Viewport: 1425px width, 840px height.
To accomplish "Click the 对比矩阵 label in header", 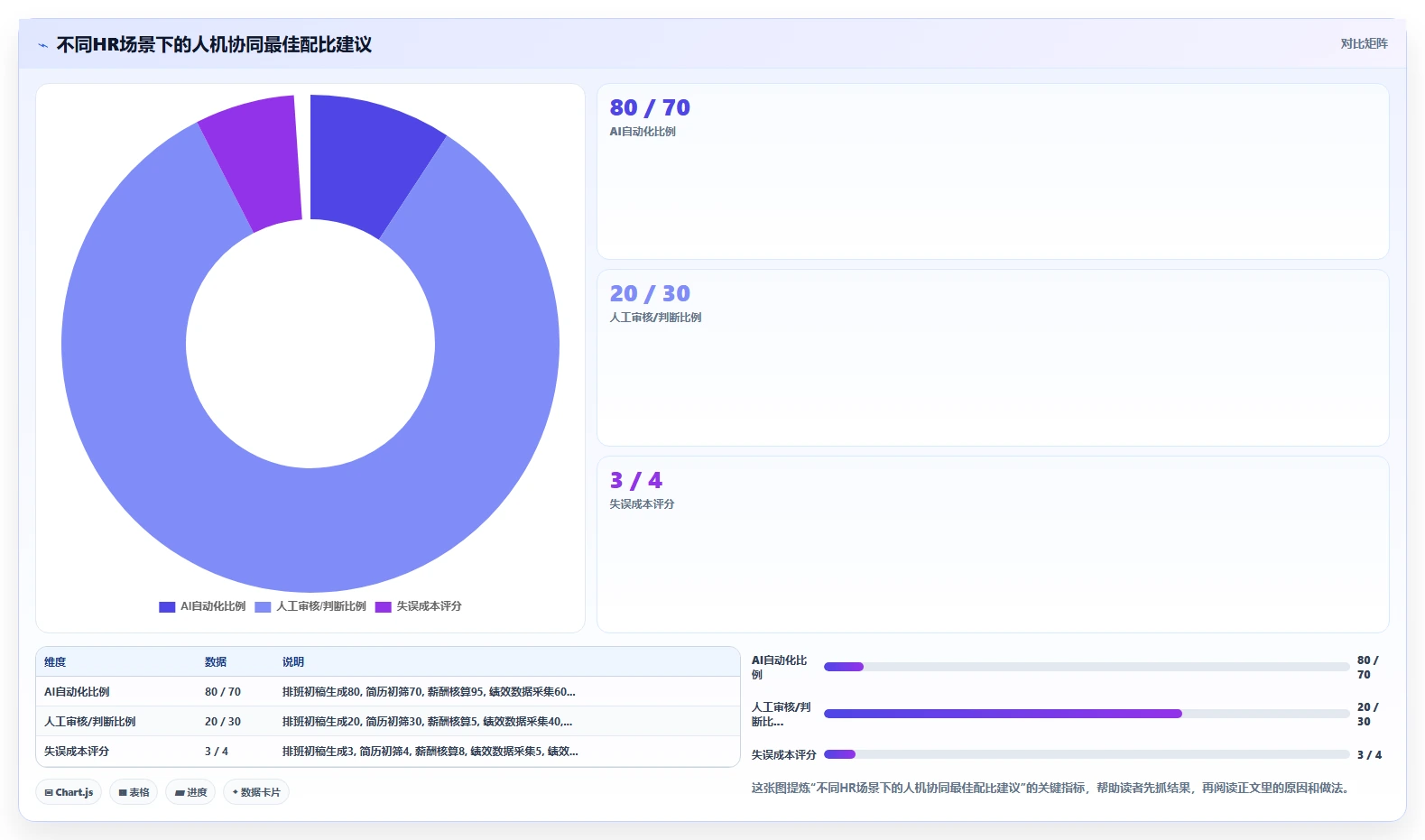I will 1364,43.
